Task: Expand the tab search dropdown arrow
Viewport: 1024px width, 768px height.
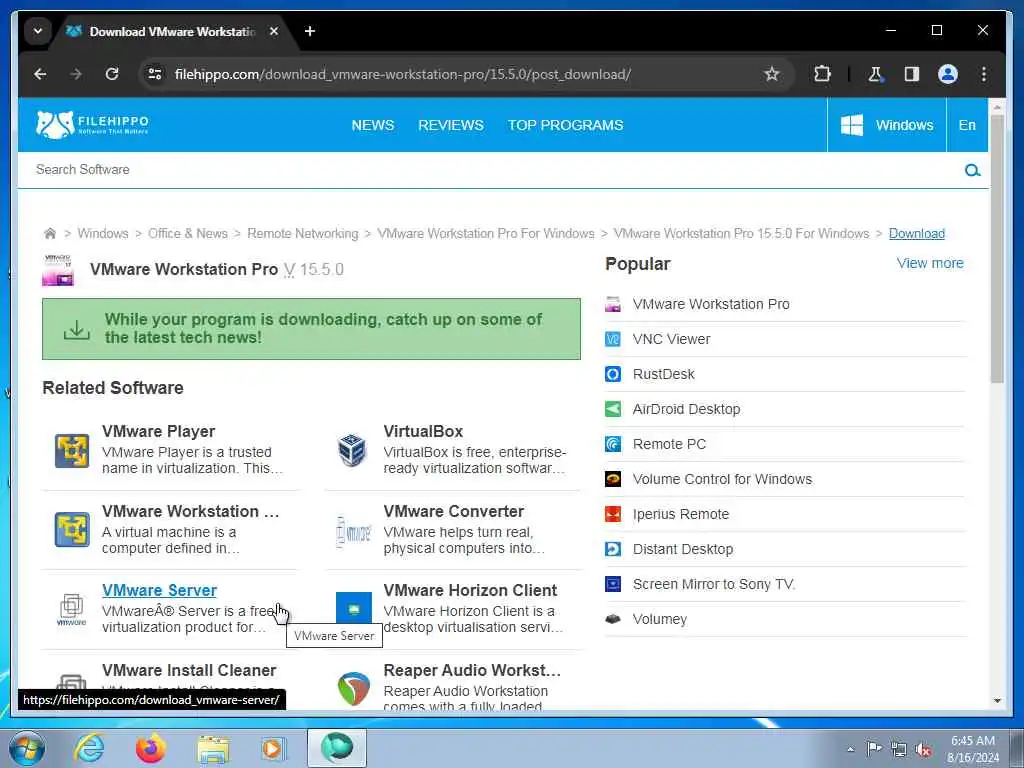Action: 38,31
